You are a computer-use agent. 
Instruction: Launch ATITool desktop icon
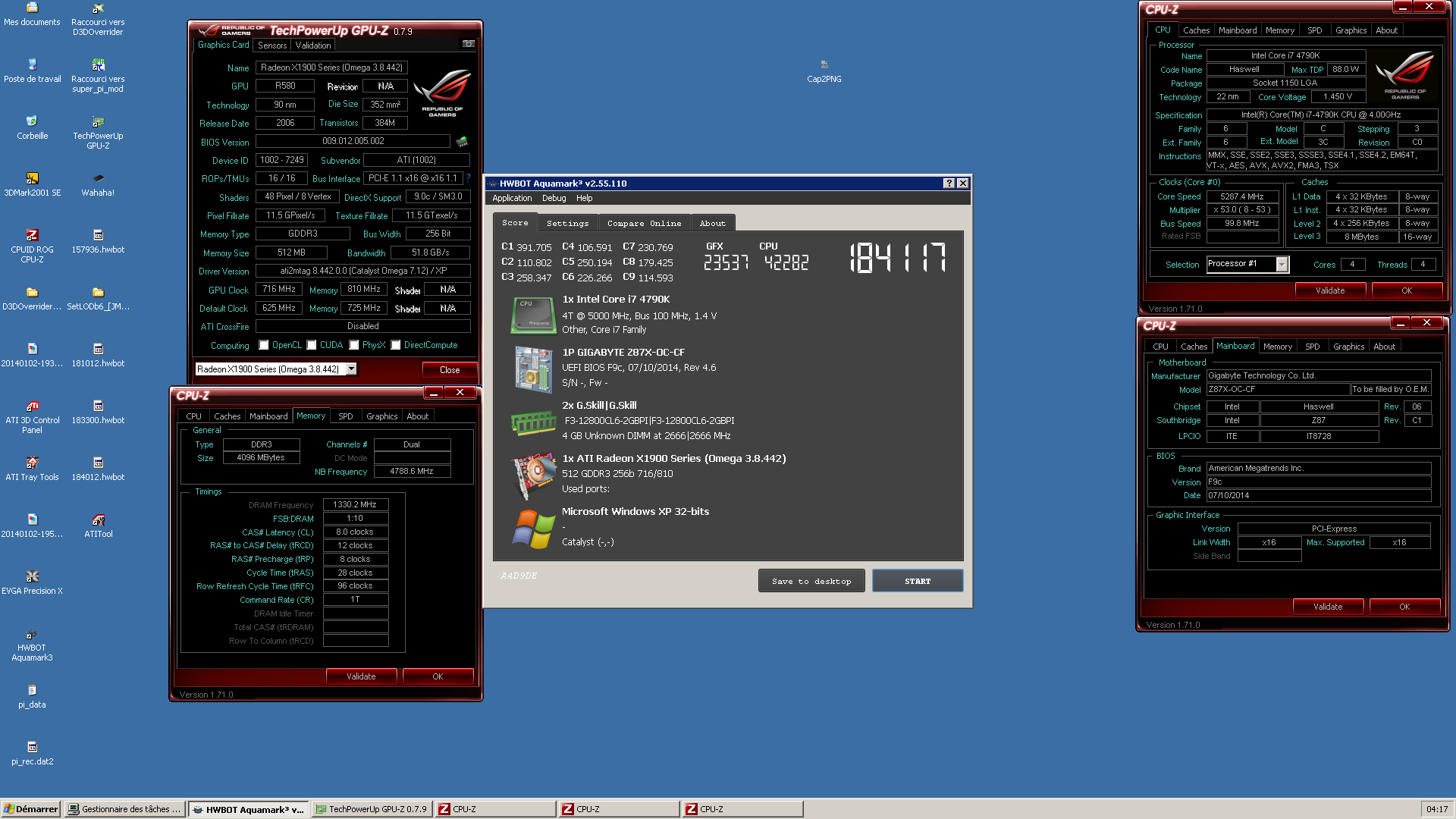click(x=98, y=526)
